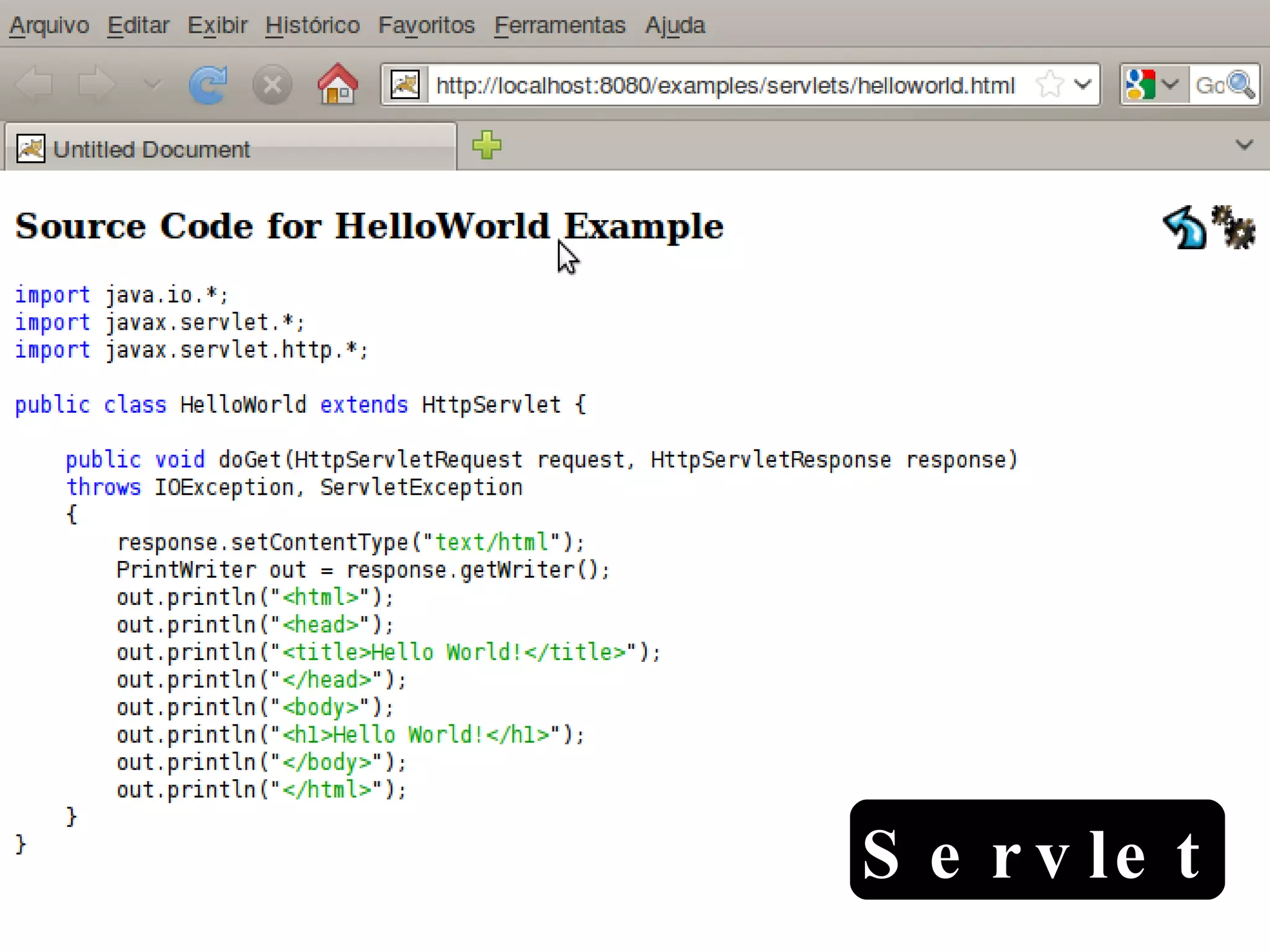Click the back navigation arrow
The height and width of the screenshot is (952, 1270).
coord(33,84)
